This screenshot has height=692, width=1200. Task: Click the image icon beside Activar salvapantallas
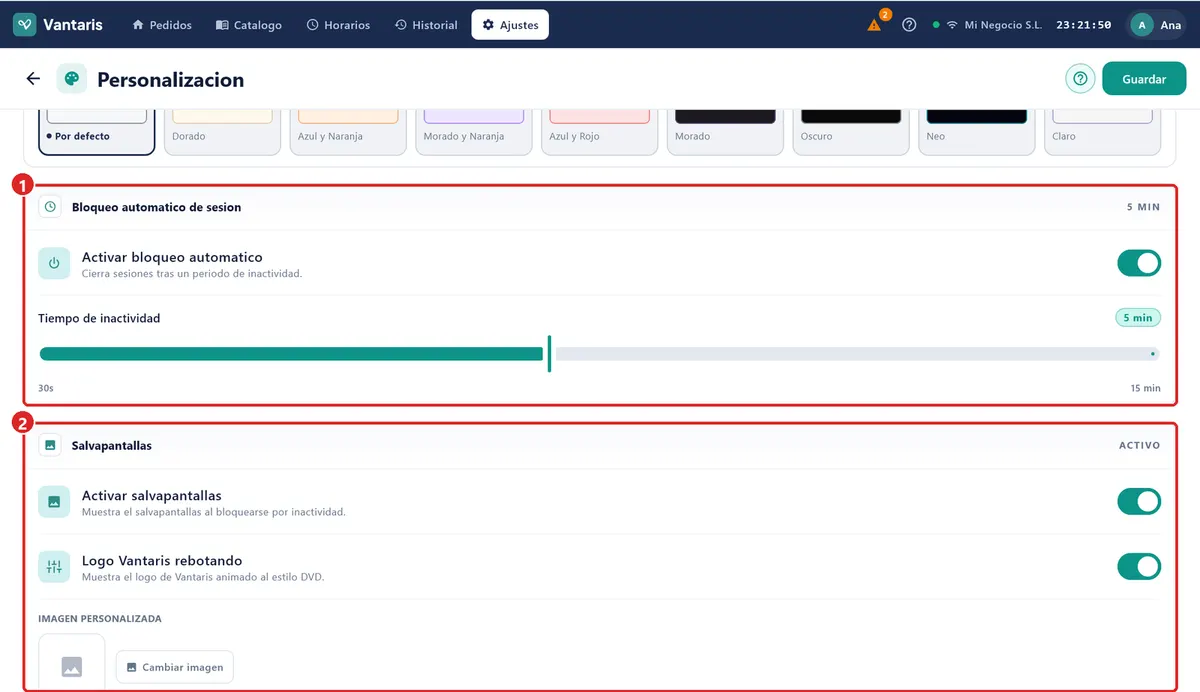tap(54, 502)
